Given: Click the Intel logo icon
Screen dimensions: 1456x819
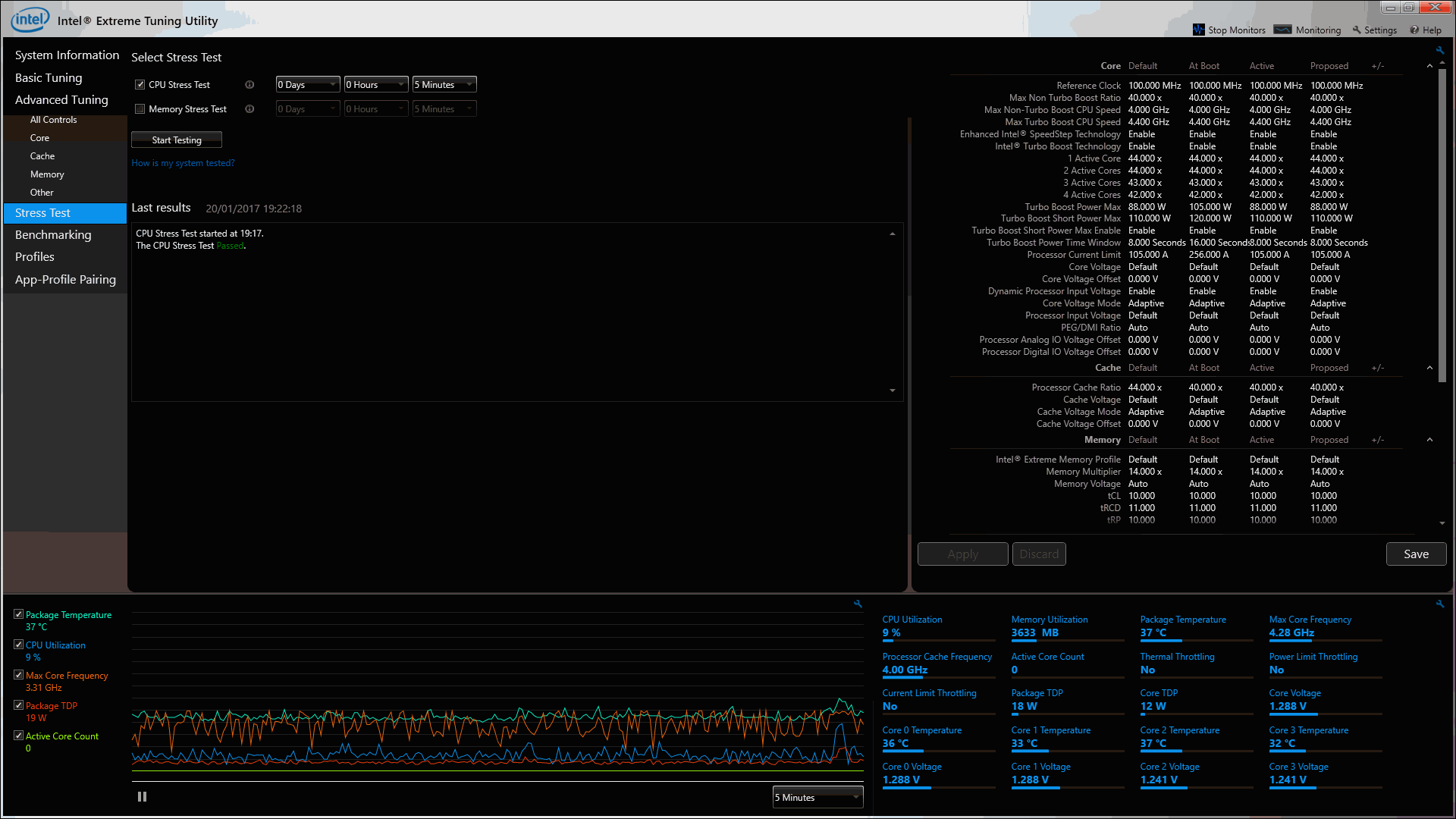Looking at the screenshot, I should 30,20.
